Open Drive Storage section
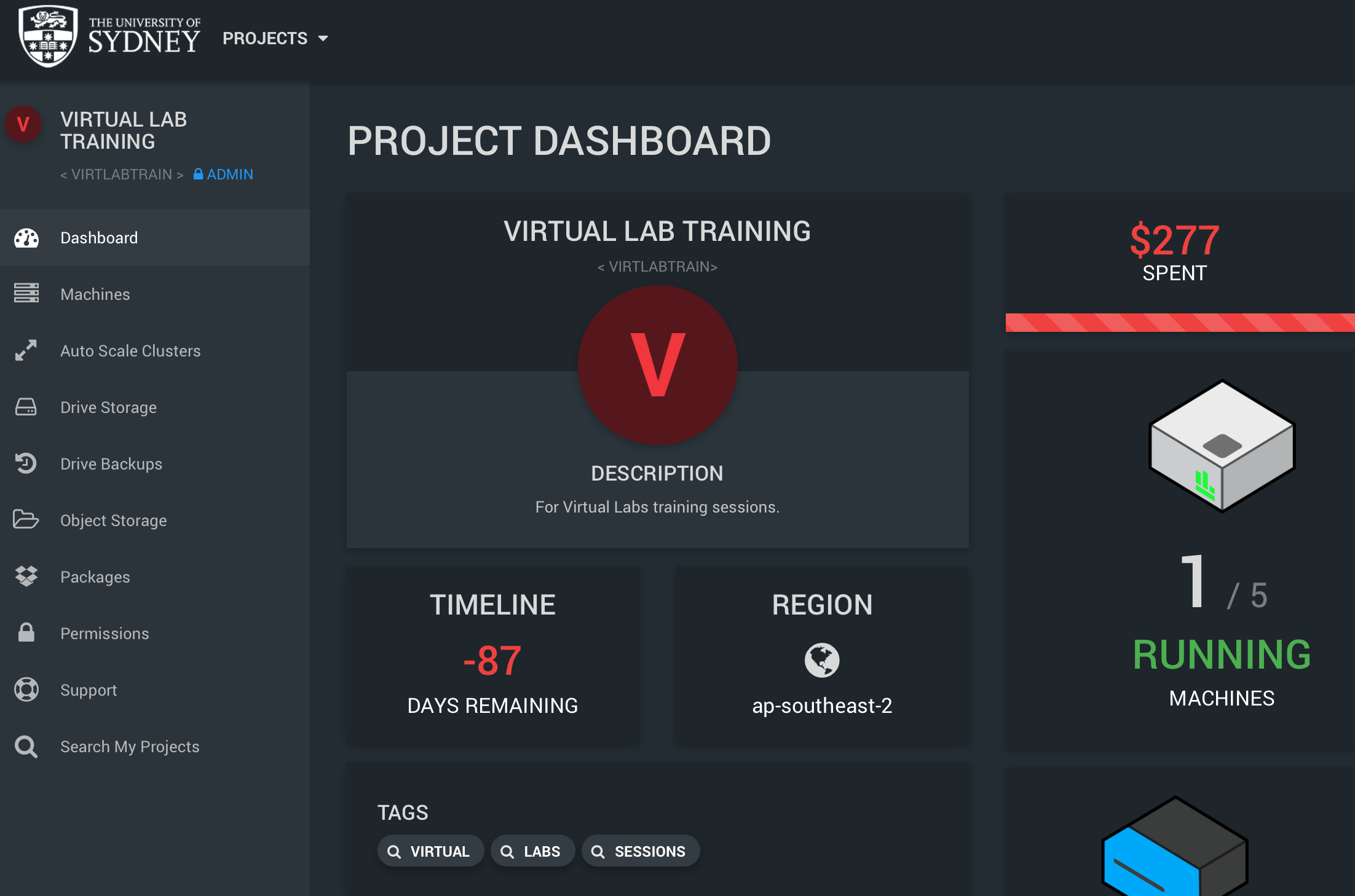This screenshot has height=896, width=1355. [x=155, y=407]
